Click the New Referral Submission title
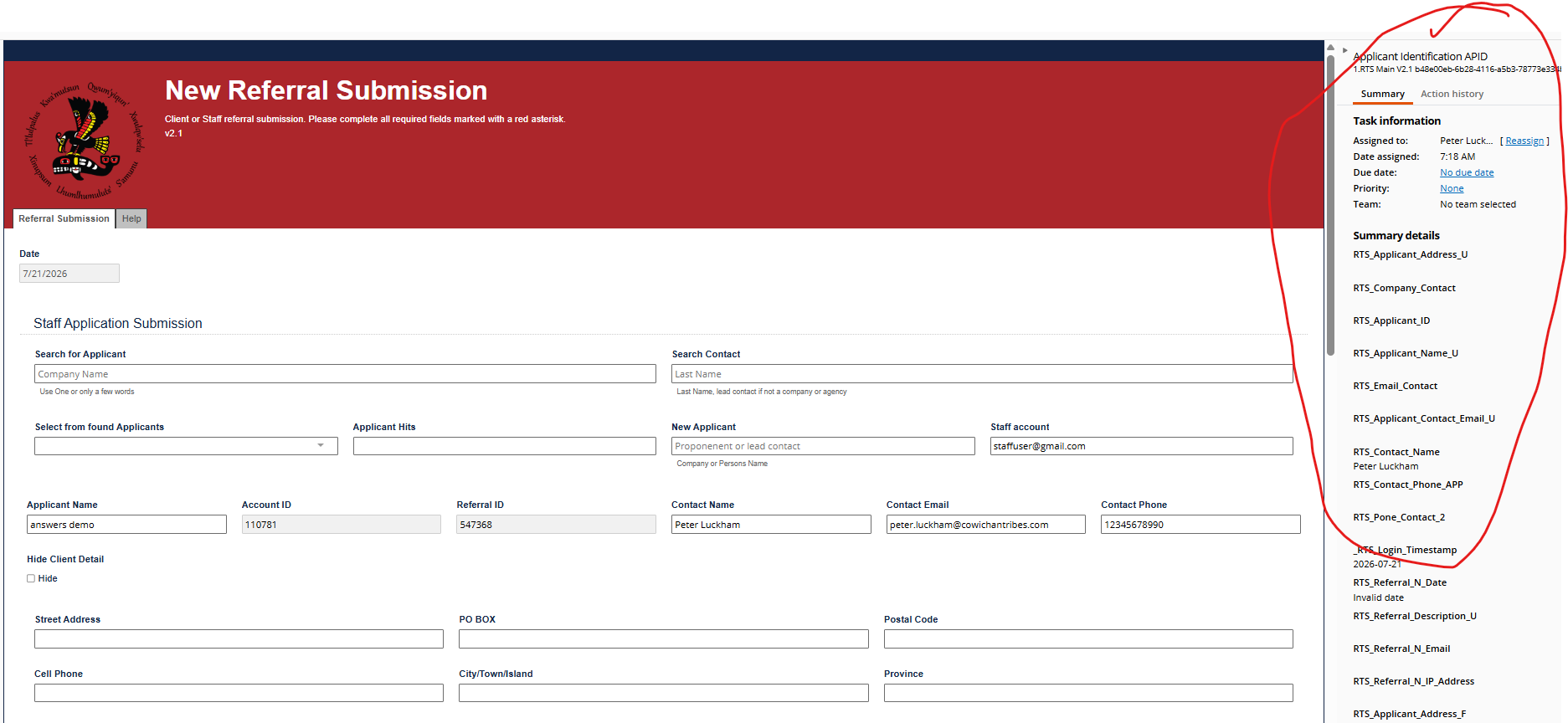 tap(326, 90)
